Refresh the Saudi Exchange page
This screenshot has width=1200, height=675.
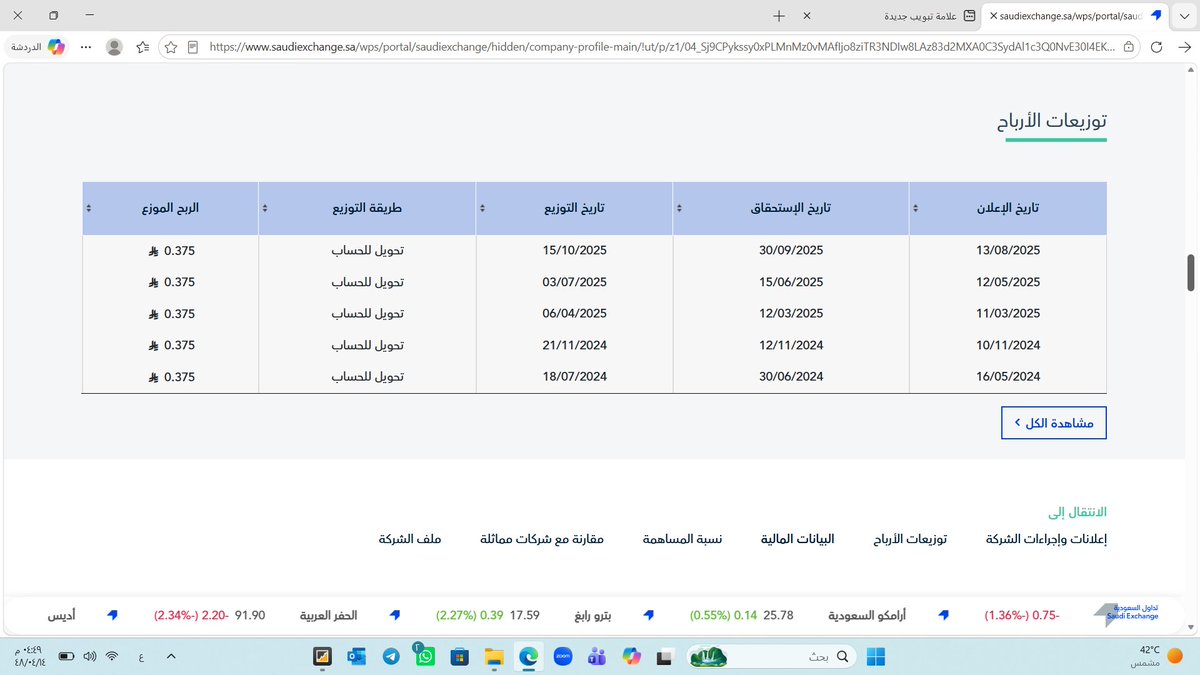pos(1156,46)
